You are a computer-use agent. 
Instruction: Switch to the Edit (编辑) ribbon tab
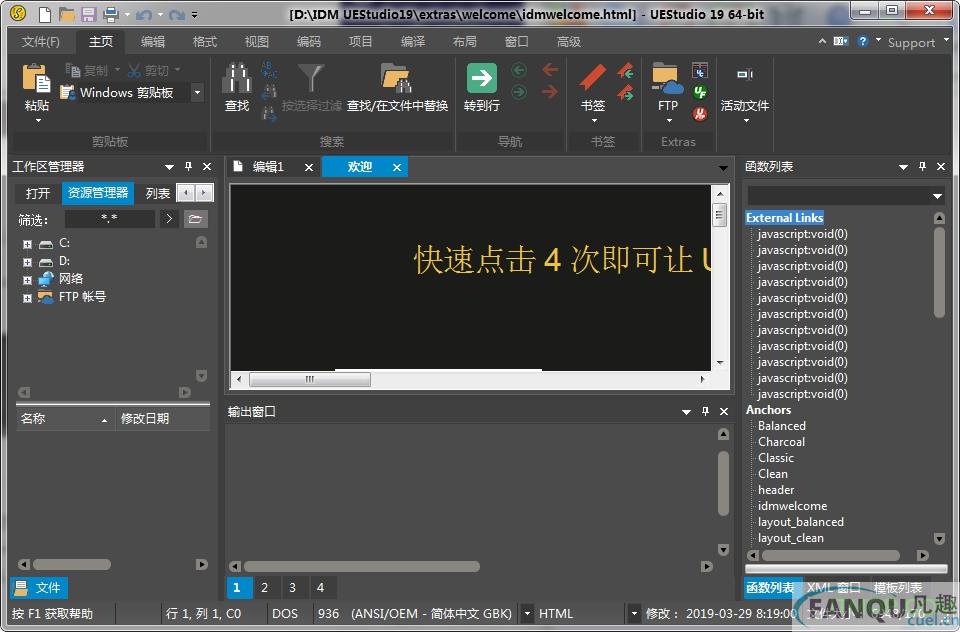(152, 42)
